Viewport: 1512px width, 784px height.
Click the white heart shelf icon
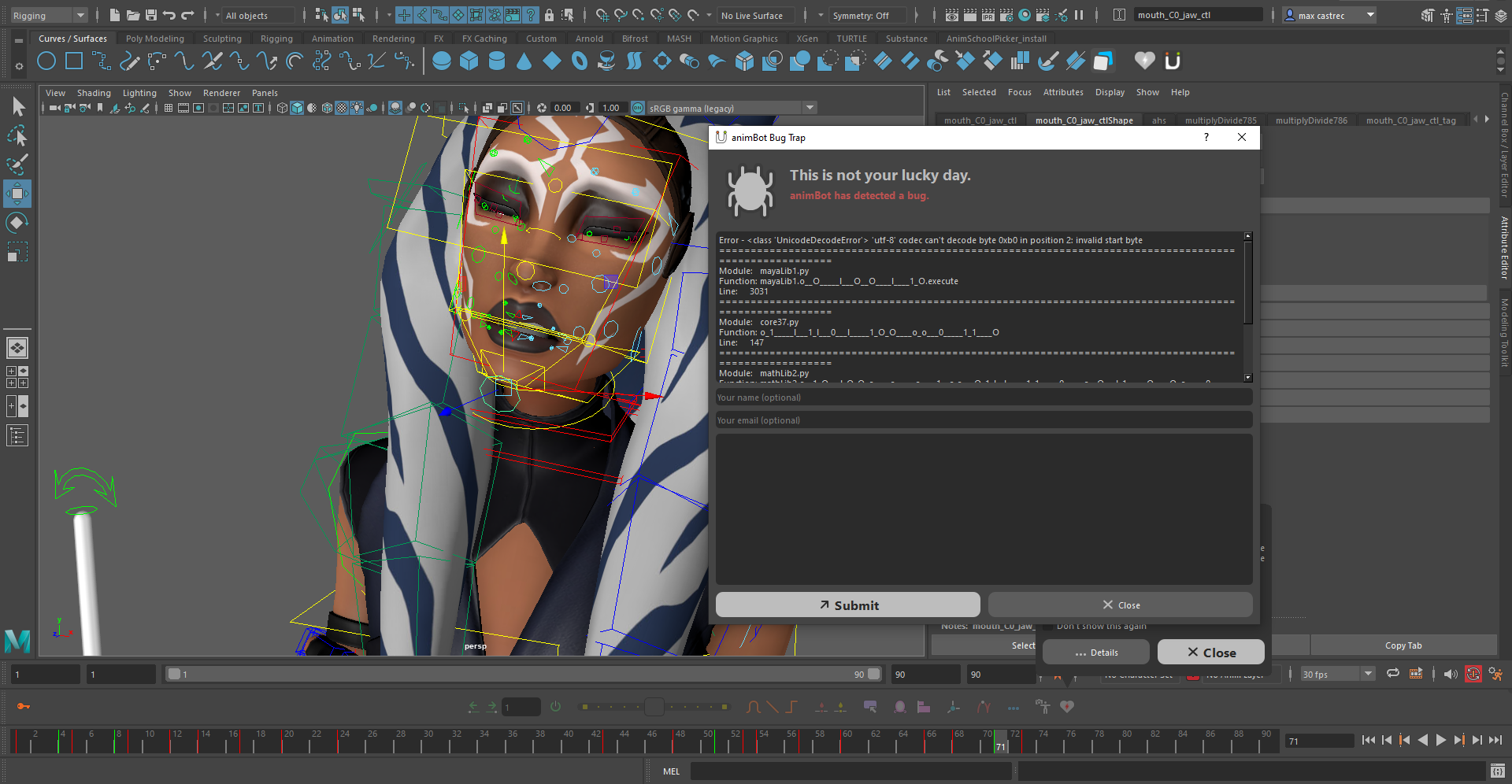pyautogui.click(x=1144, y=61)
